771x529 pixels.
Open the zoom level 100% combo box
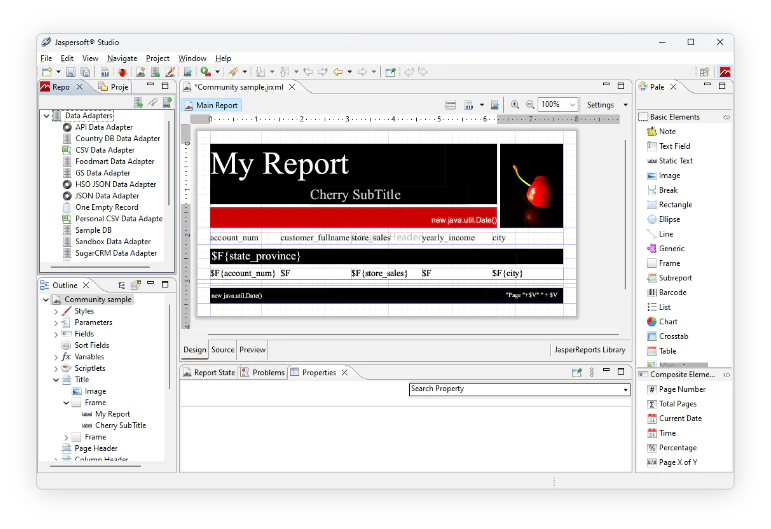point(558,105)
